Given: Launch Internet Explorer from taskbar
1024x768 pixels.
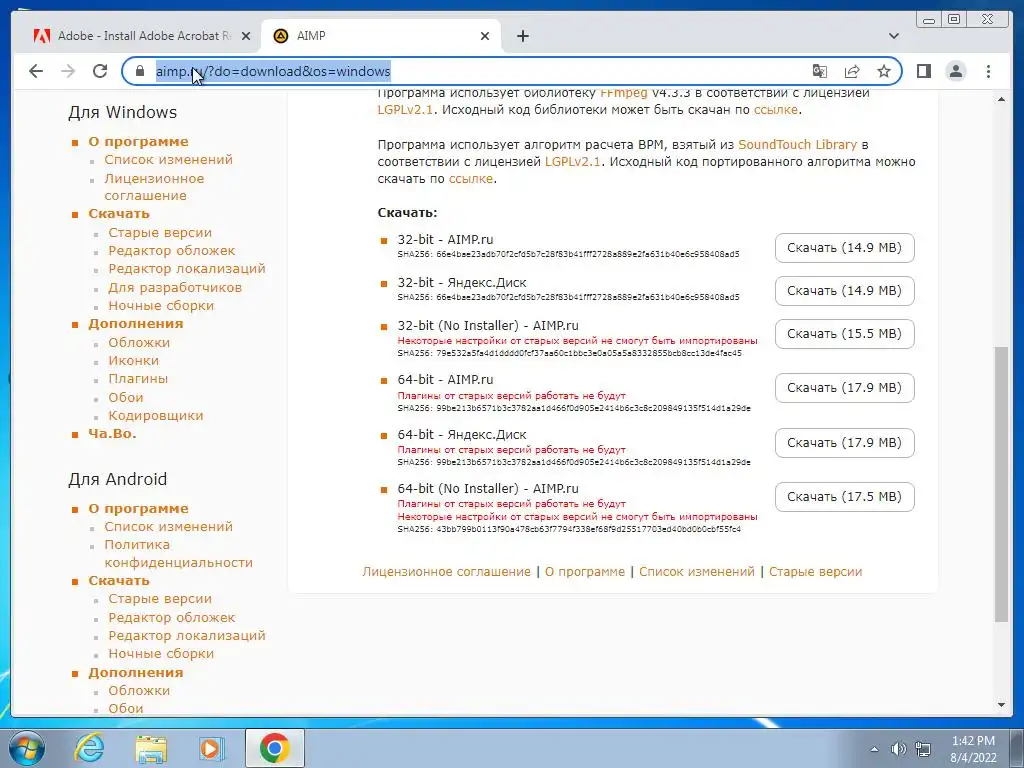Looking at the screenshot, I should pos(89,748).
